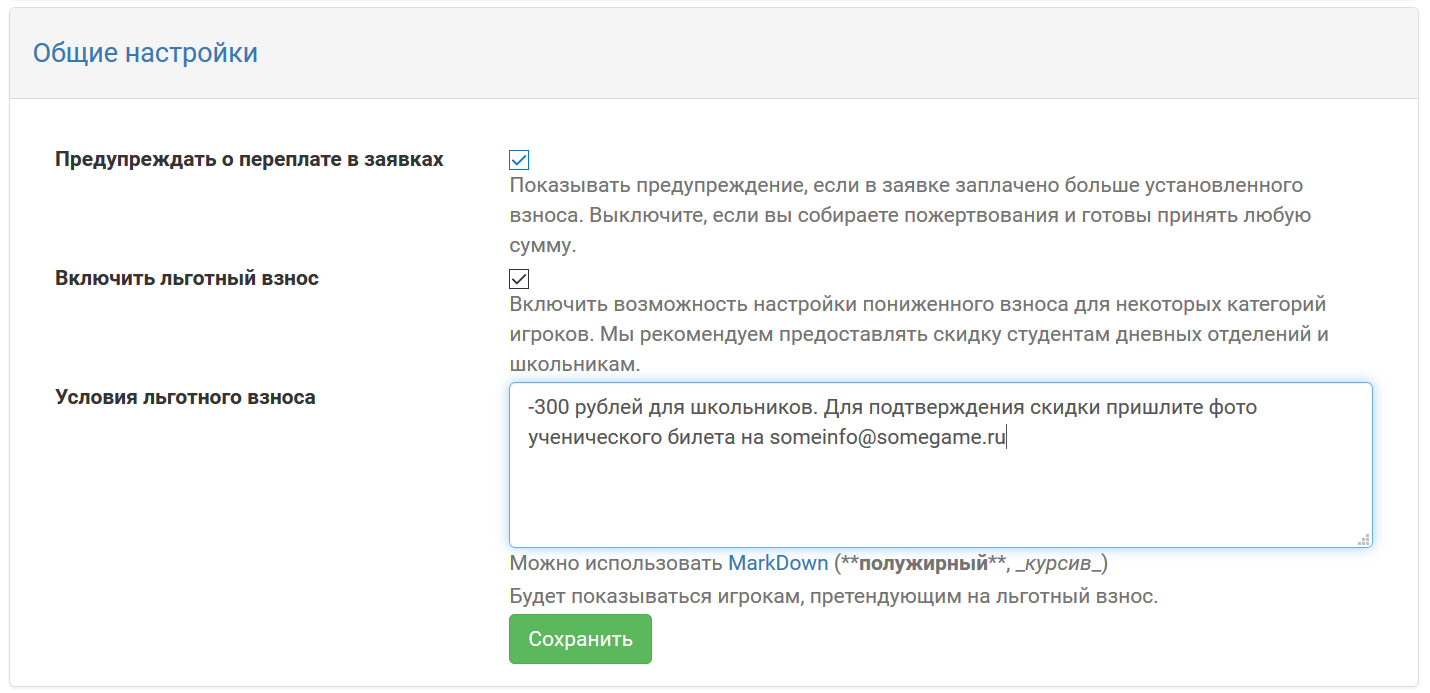Click the helper text "Можно использовать"
Viewport: 1430px width, 693px height.
pyautogui.click(x=615, y=563)
